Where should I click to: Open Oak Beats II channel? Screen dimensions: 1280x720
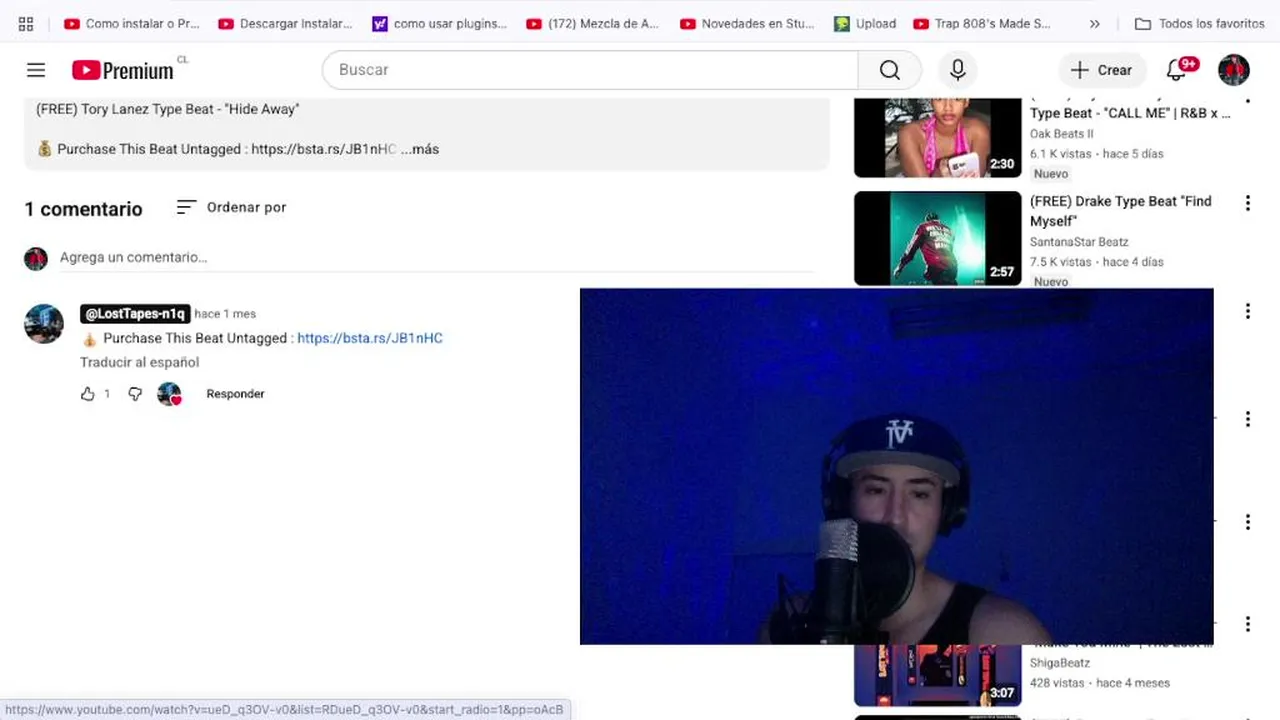tap(1061, 134)
